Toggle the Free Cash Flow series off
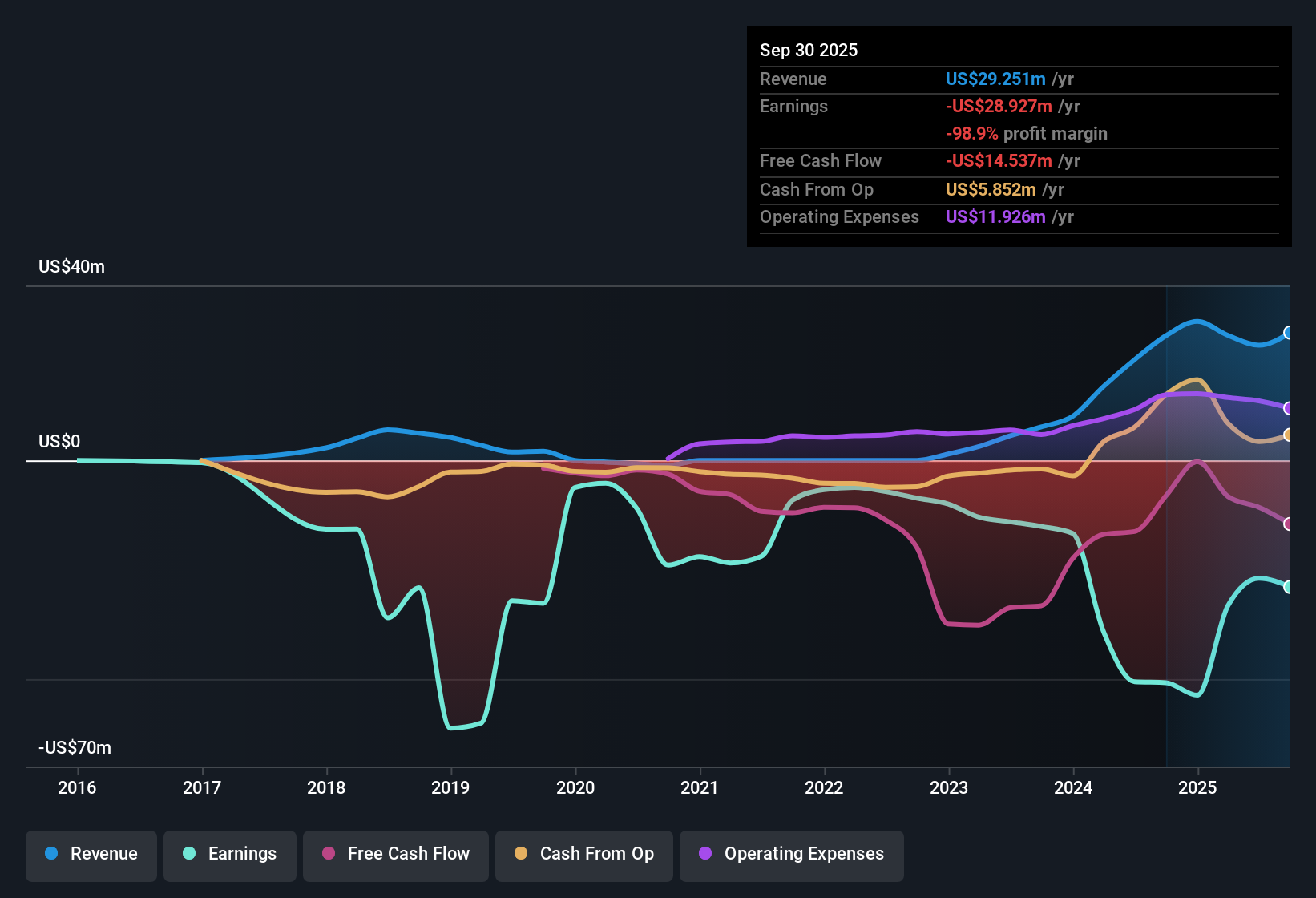Screen dimensions: 1316x898 point(395,854)
